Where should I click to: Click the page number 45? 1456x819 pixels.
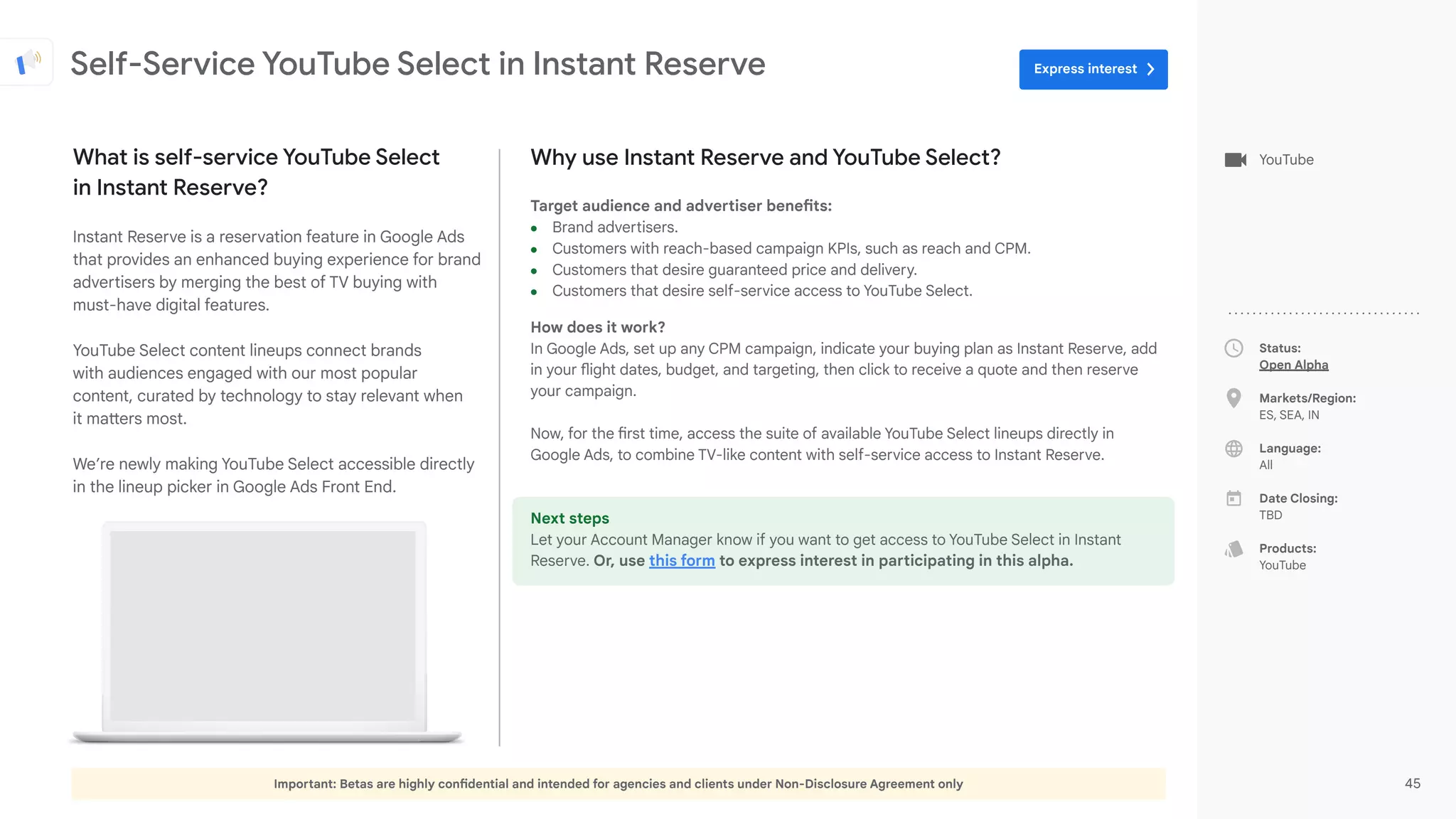click(1412, 783)
